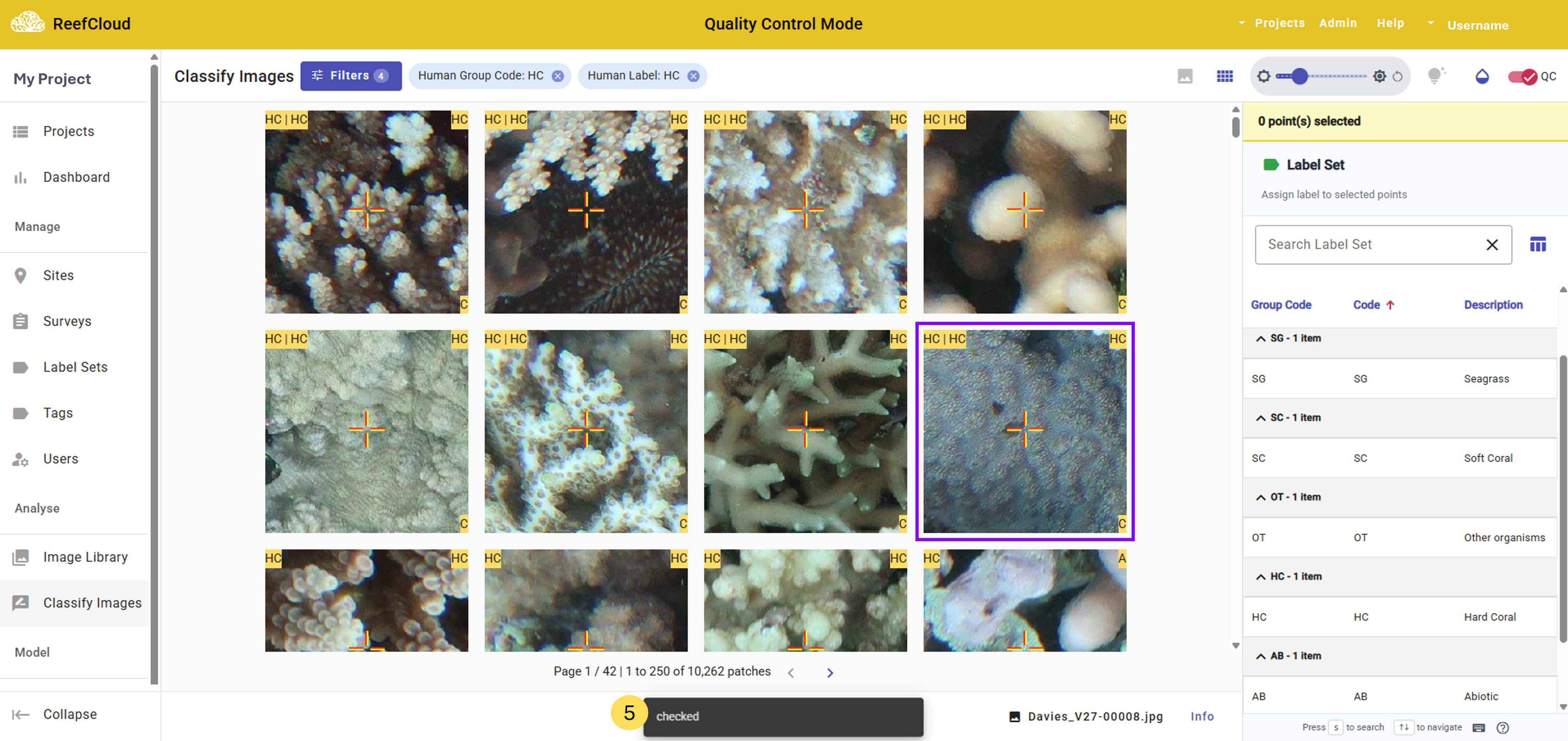This screenshot has width=1568, height=741.
Task: Go to next page of patches
Action: click(830, 673)
